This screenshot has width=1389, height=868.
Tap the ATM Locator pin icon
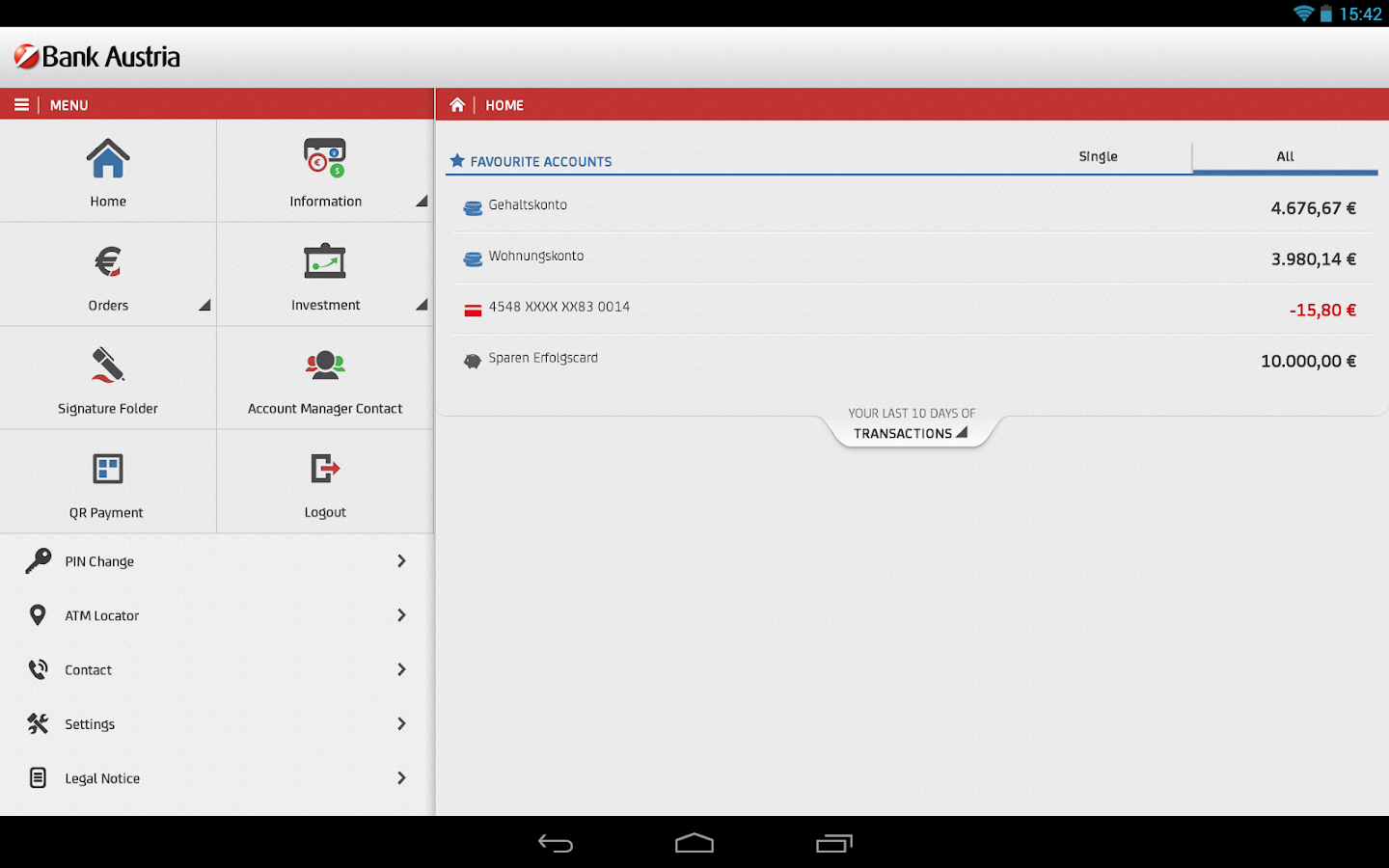point(38,615)
